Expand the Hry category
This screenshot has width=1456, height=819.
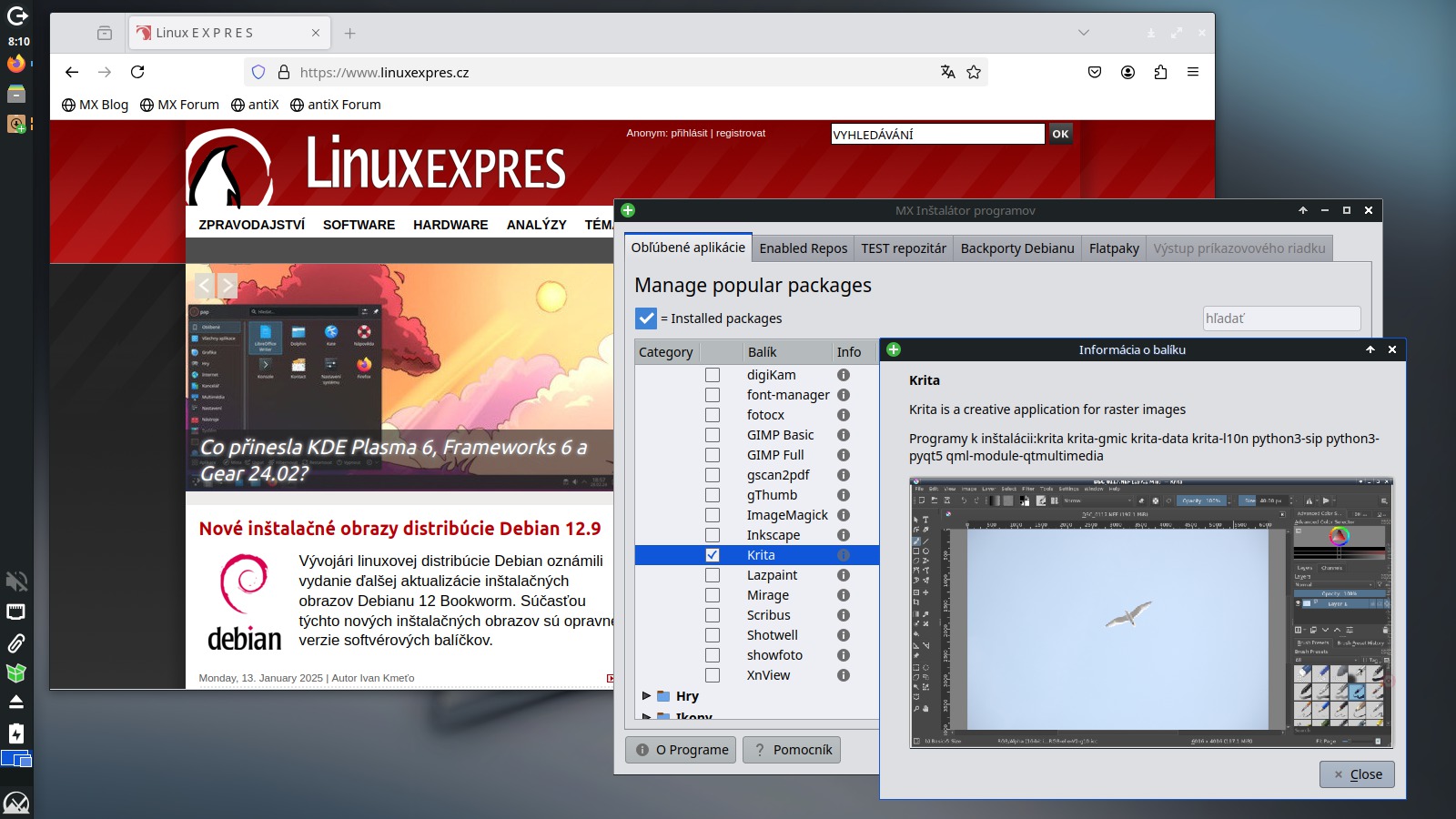[646, 695]
